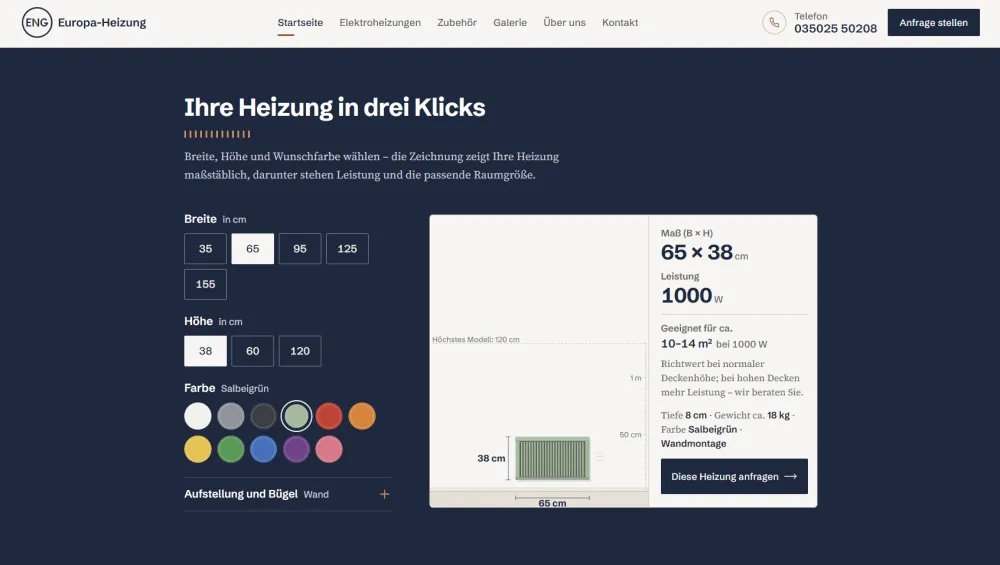Click the Wandmontage text
Screen dimensions: 1000x565
point(693,444)
